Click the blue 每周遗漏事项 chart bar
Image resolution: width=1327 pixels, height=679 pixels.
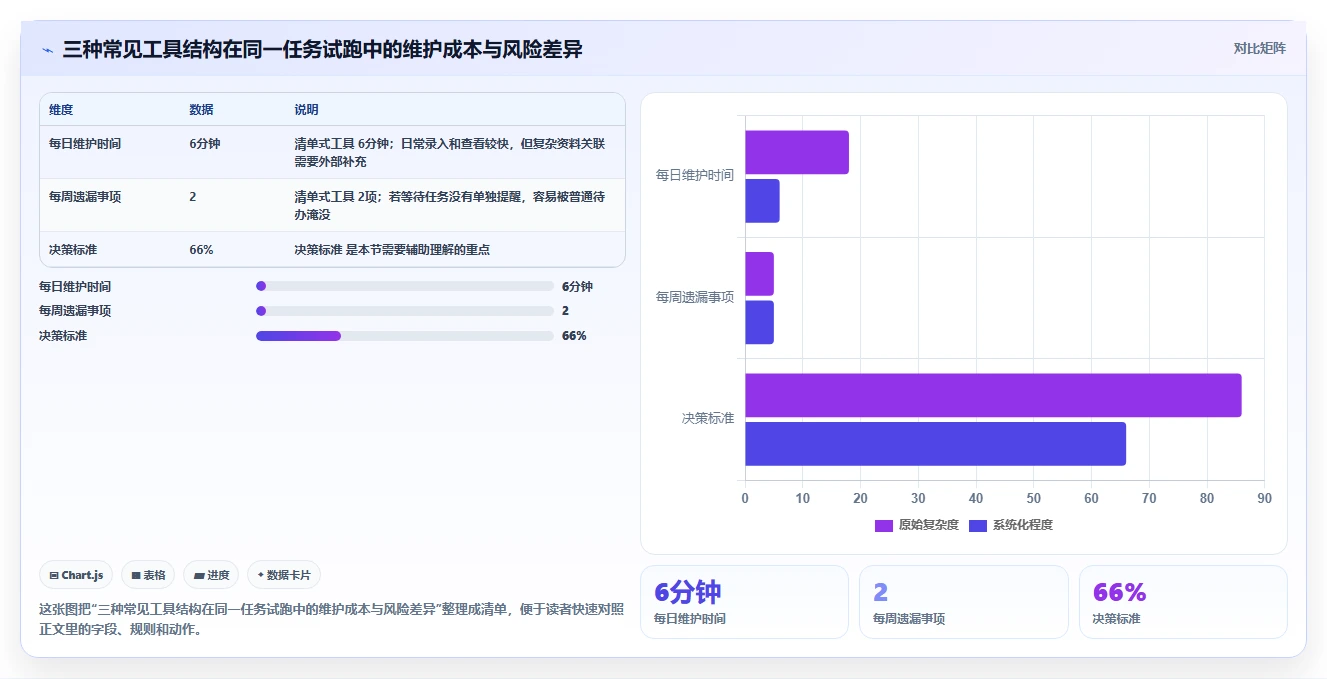(x=759, y=322)
